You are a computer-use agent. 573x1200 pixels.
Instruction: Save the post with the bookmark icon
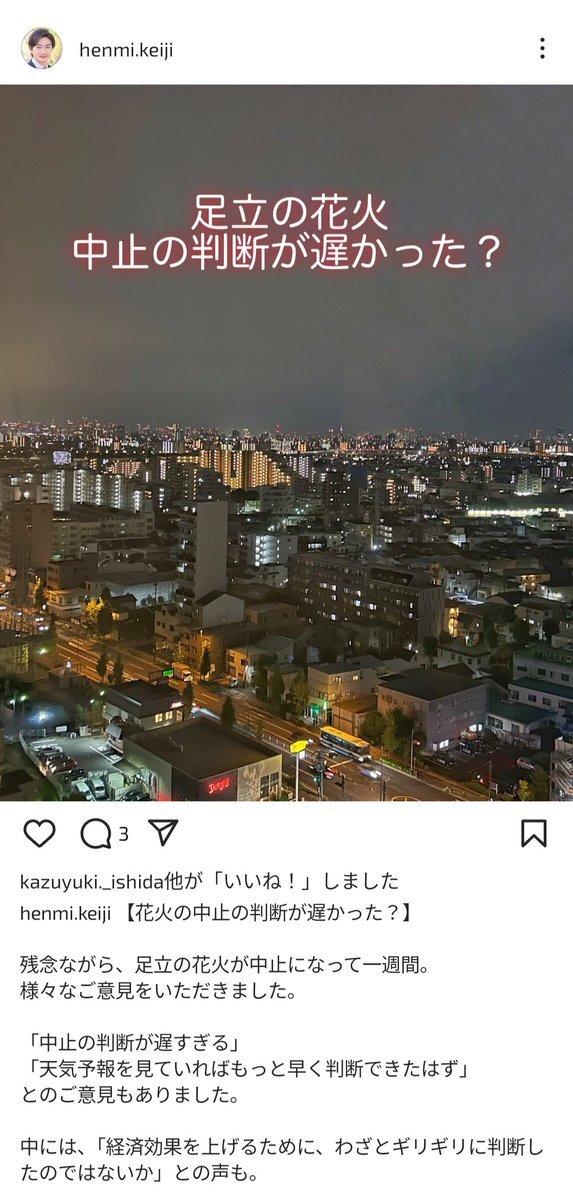[x=534, y=833]
